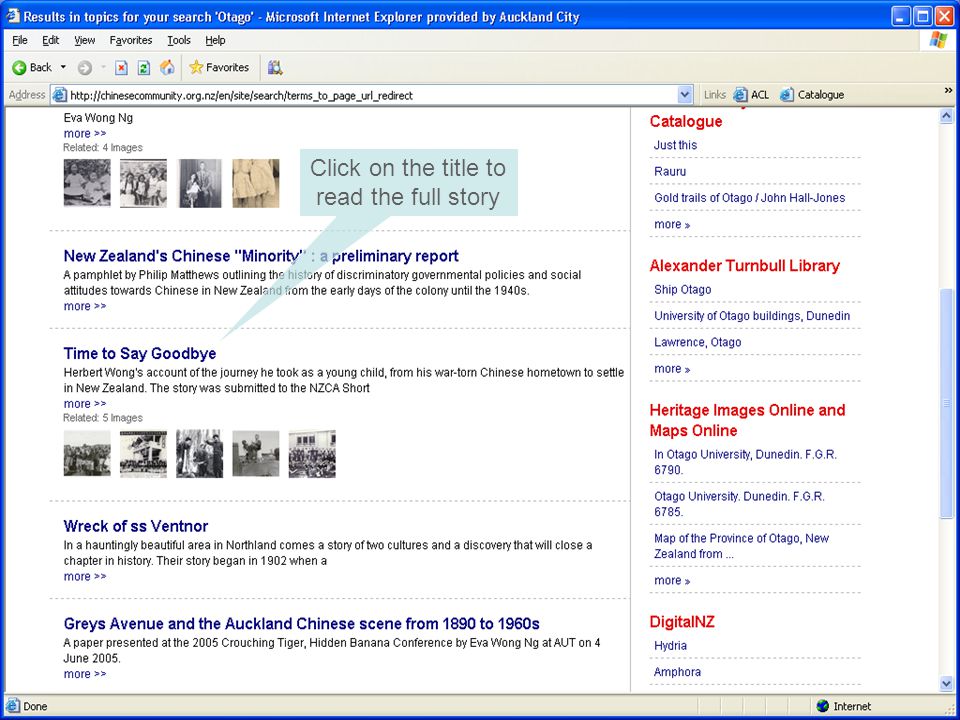Open the Edit menu
The image size is (960, 720).
click(x=50, y=40)
